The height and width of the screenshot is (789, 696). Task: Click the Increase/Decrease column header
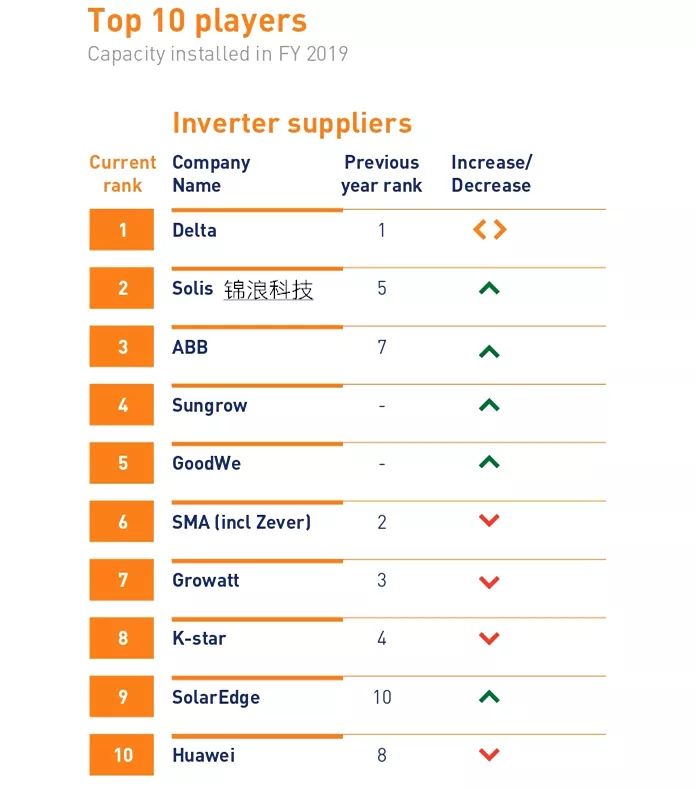(x=491, y=174)
